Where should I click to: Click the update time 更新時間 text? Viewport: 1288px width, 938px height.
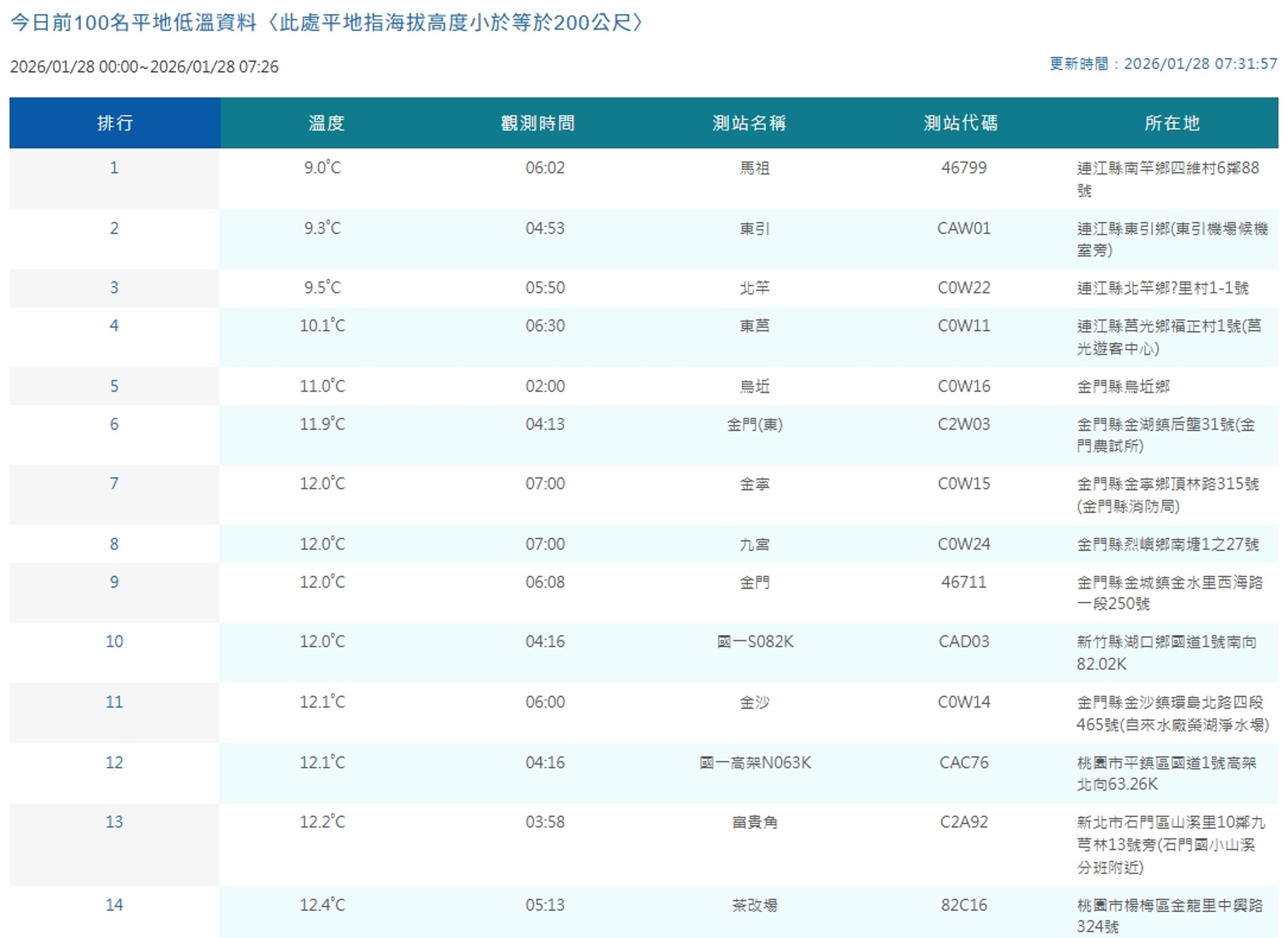tap(1163, 64)
